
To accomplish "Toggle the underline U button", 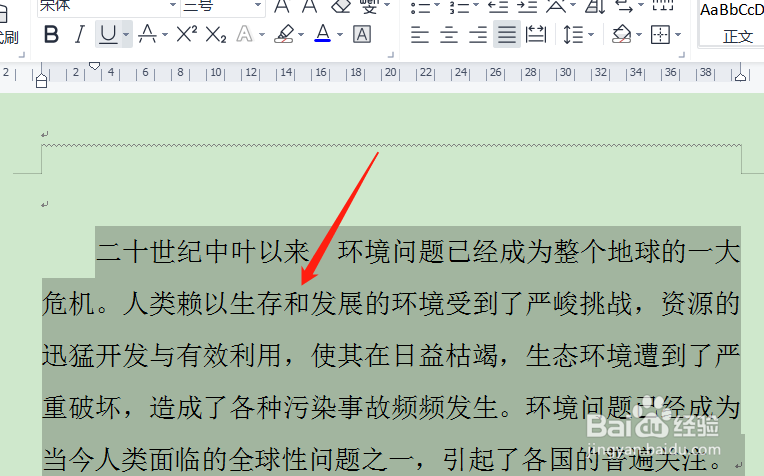I will point(108,35).
